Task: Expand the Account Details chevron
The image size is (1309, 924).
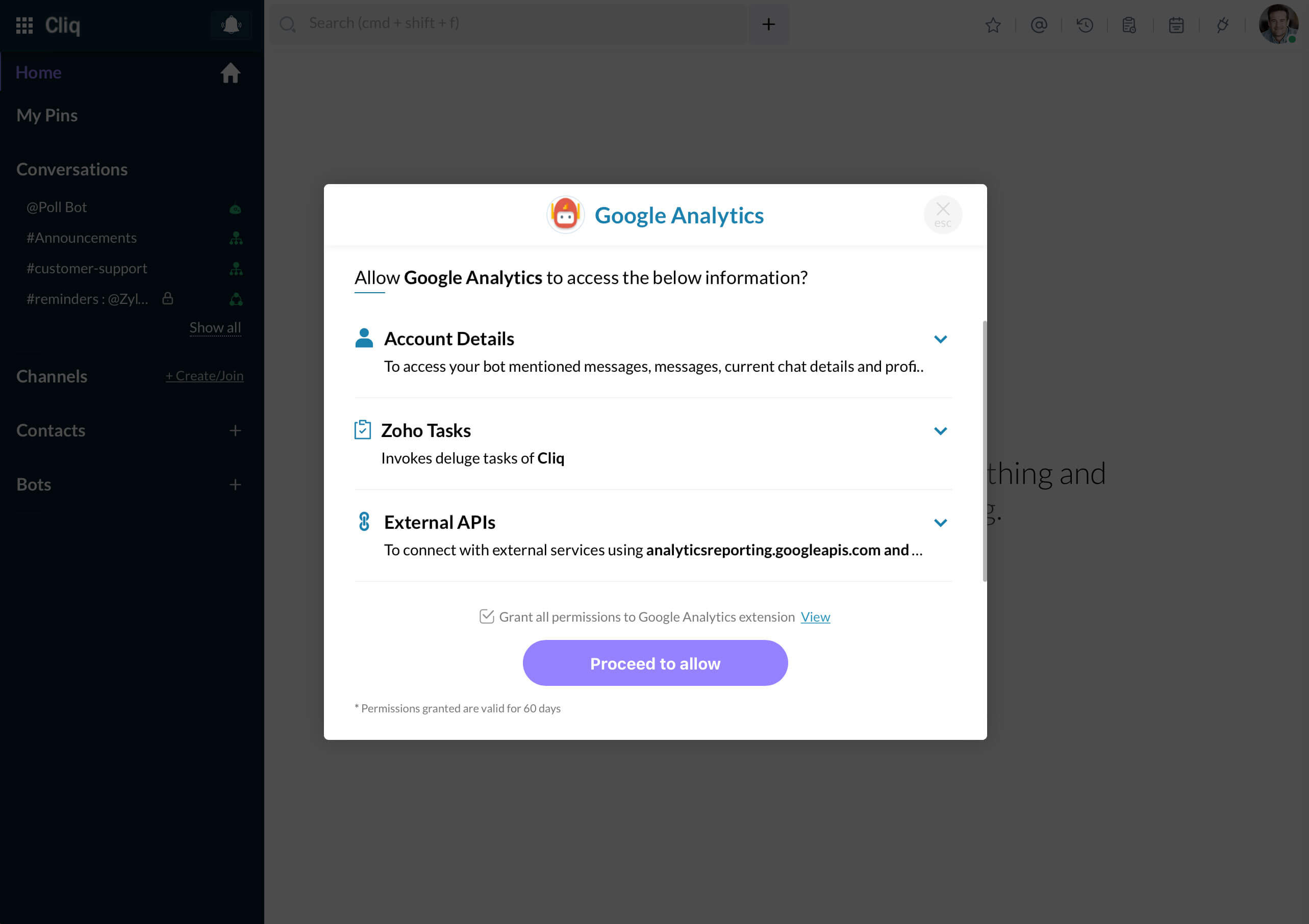Action: [x=940, y=339]
